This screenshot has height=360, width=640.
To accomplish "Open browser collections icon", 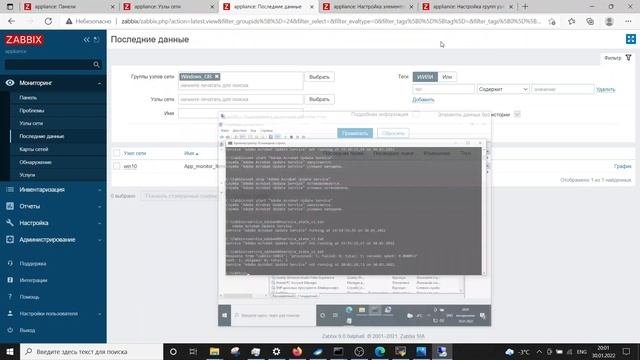I will [x=590, y=21].
